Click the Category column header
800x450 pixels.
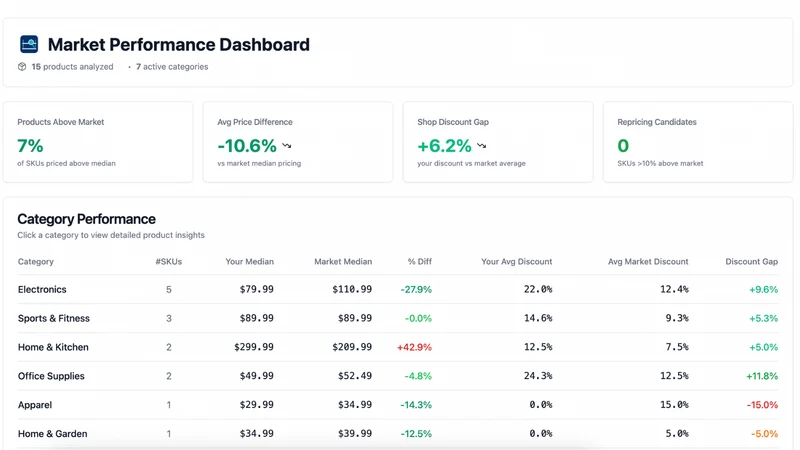point(36,262)
